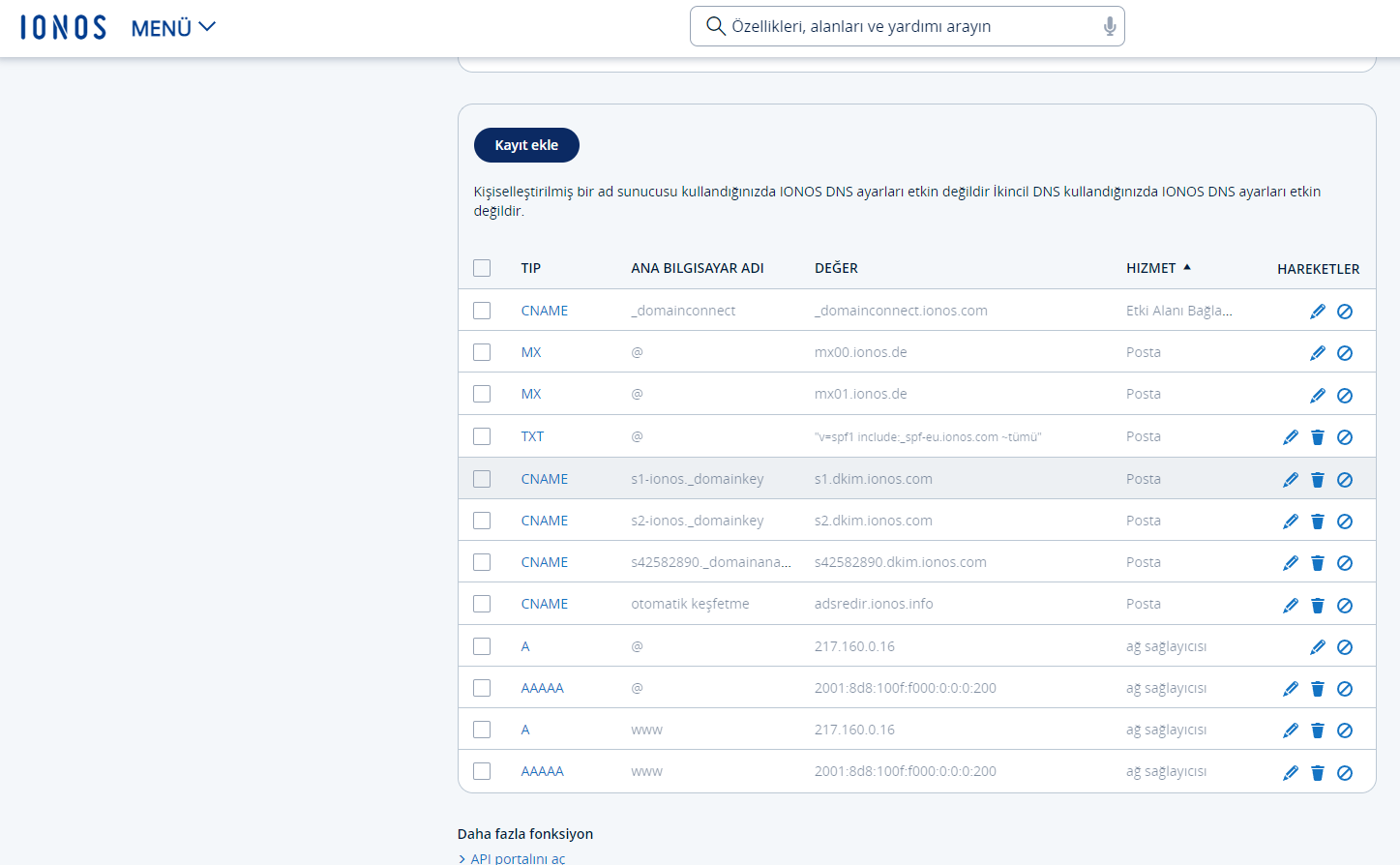Viewport: 1400px width, 865px height.
Task: Delete the adsredir.ionos.info CNAME record
Action: click(x=1317, y=605)
